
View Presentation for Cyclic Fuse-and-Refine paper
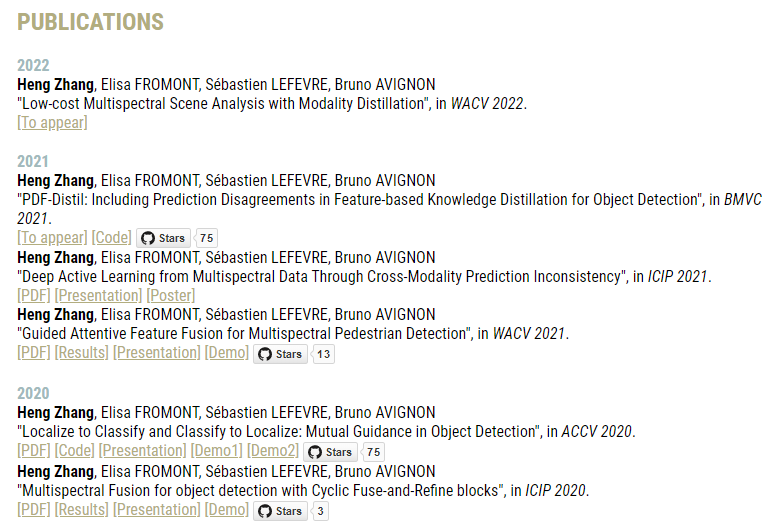click(x=156, y=510)
